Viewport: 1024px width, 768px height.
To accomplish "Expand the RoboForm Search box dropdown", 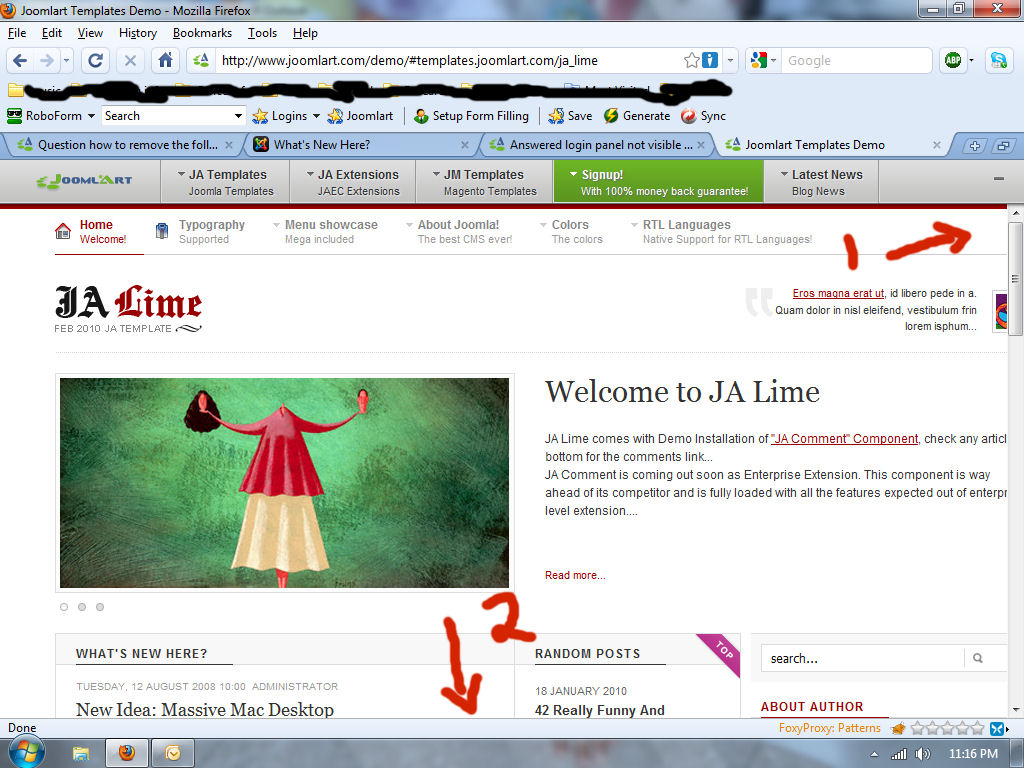I will tap(238, 116).
